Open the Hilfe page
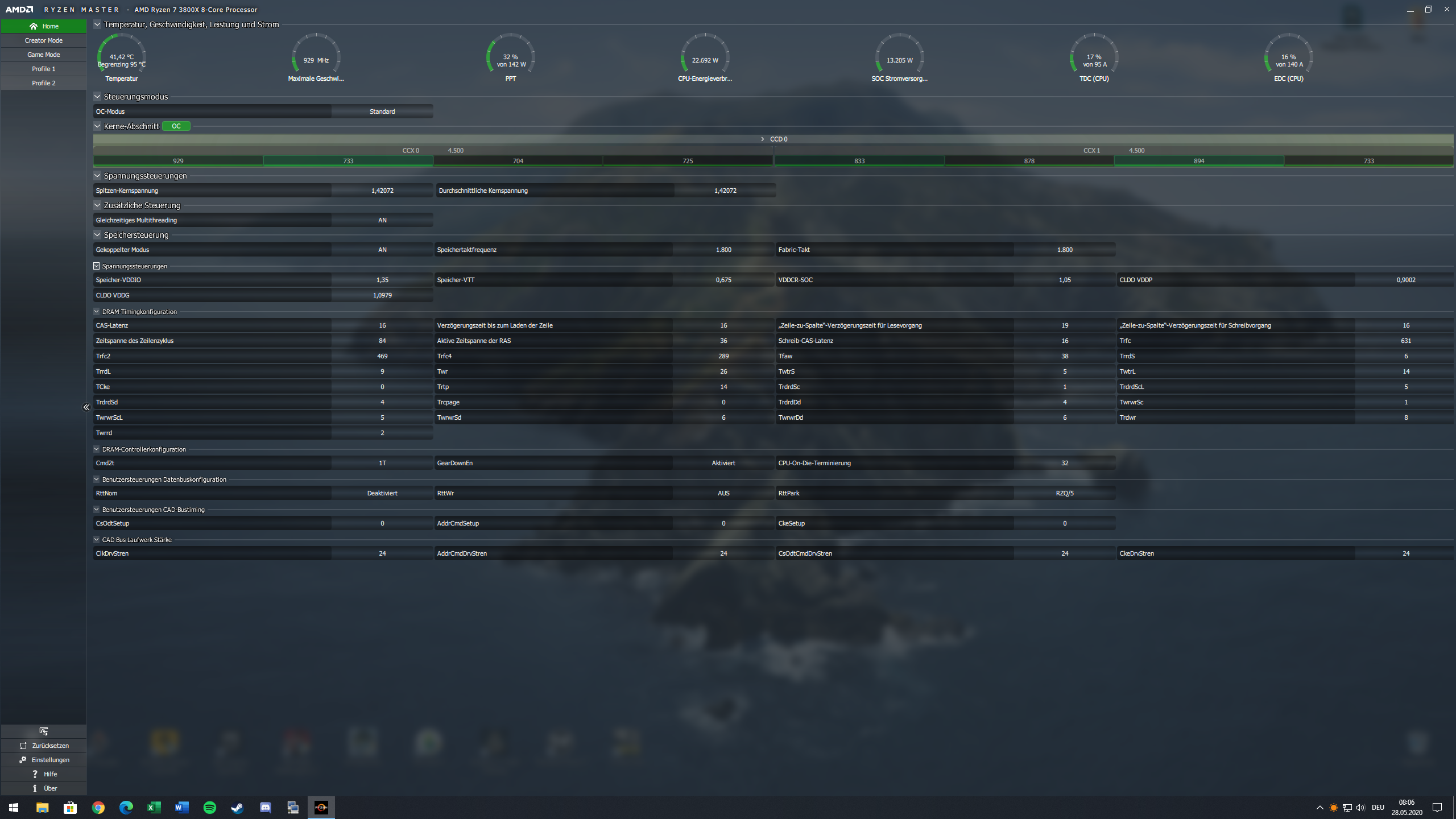This screenshot has width=1456, height=819. click(x=44, y=774)
